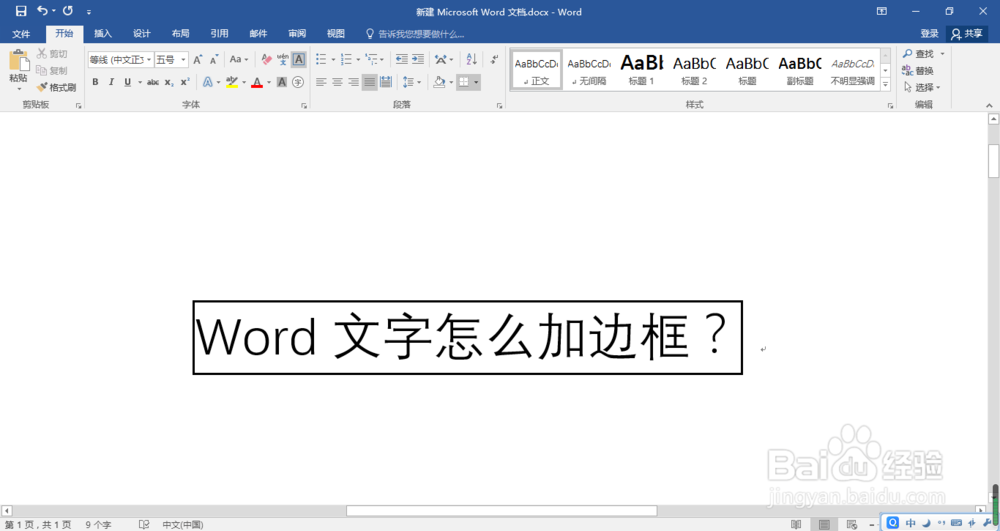
Task: Click the sort A-Z icon
Action: pyautogui.click(x=471, y=59)
